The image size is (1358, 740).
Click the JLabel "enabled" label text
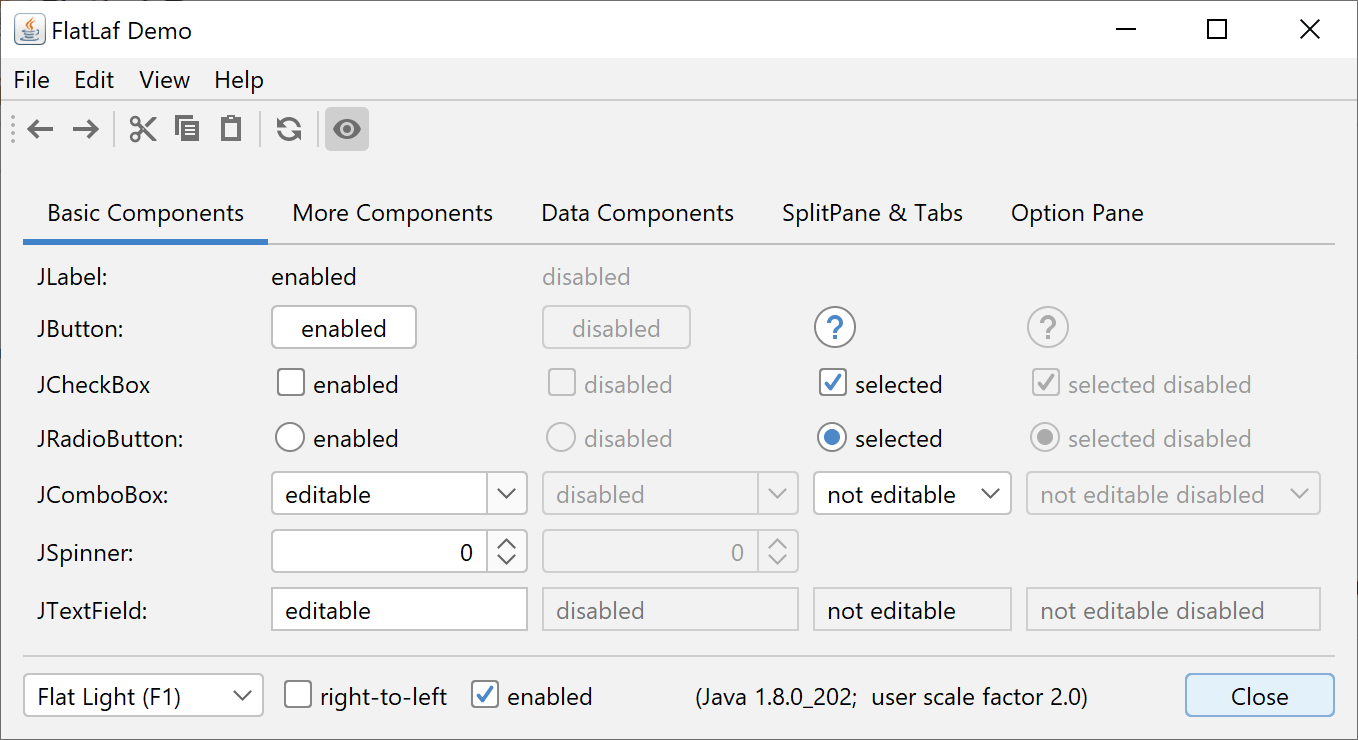(x=314, y=277)
